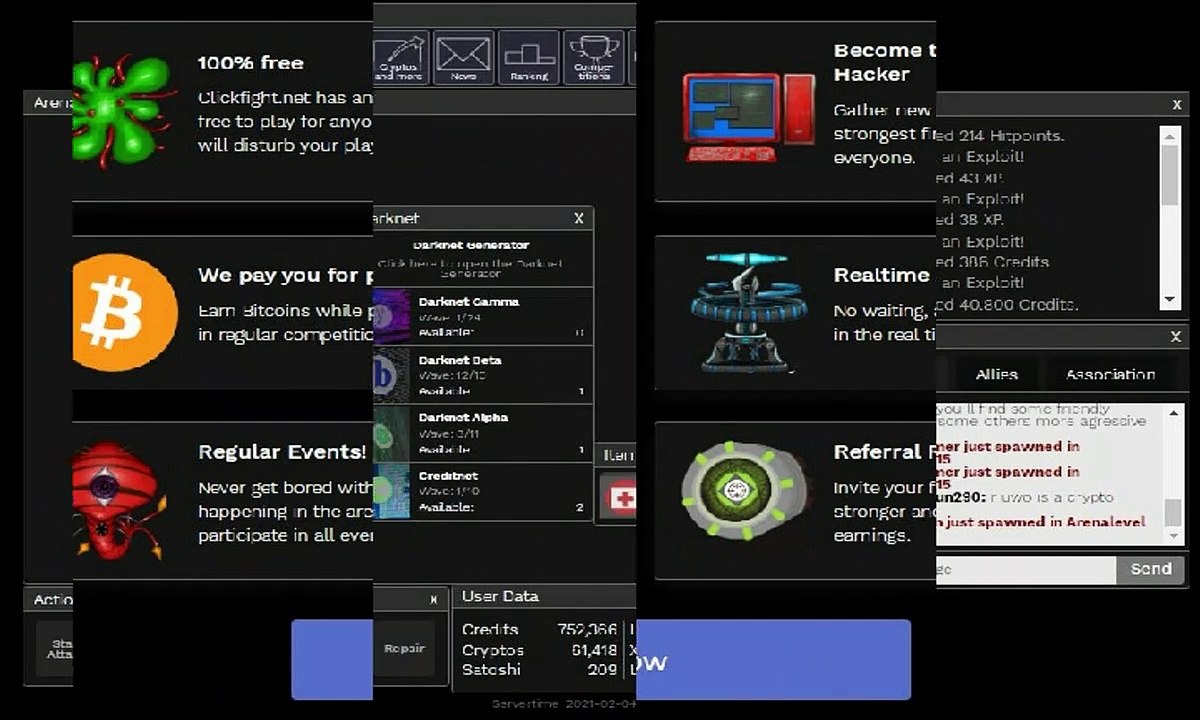Click the User Data panel header
Image resolution: width=1200 pixels, height=720 pixels.
coord(544,596)
